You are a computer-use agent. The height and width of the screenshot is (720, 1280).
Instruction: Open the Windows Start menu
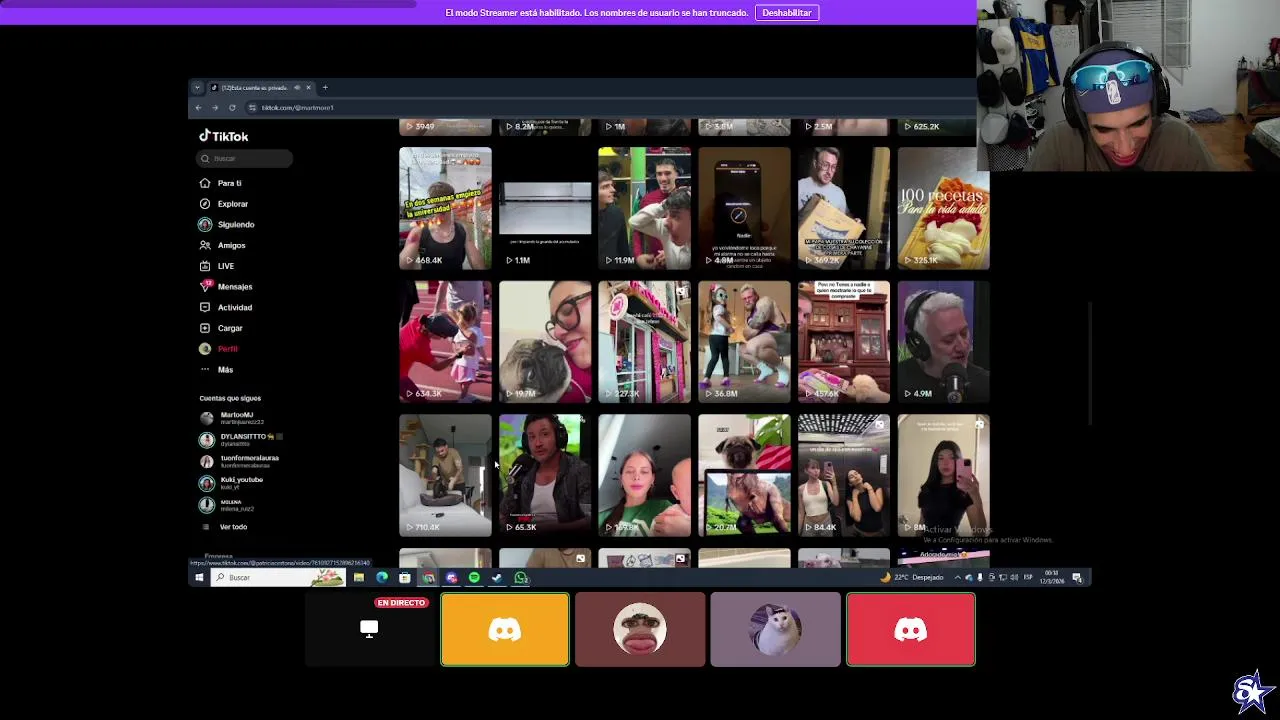click(x=199, y=577)
